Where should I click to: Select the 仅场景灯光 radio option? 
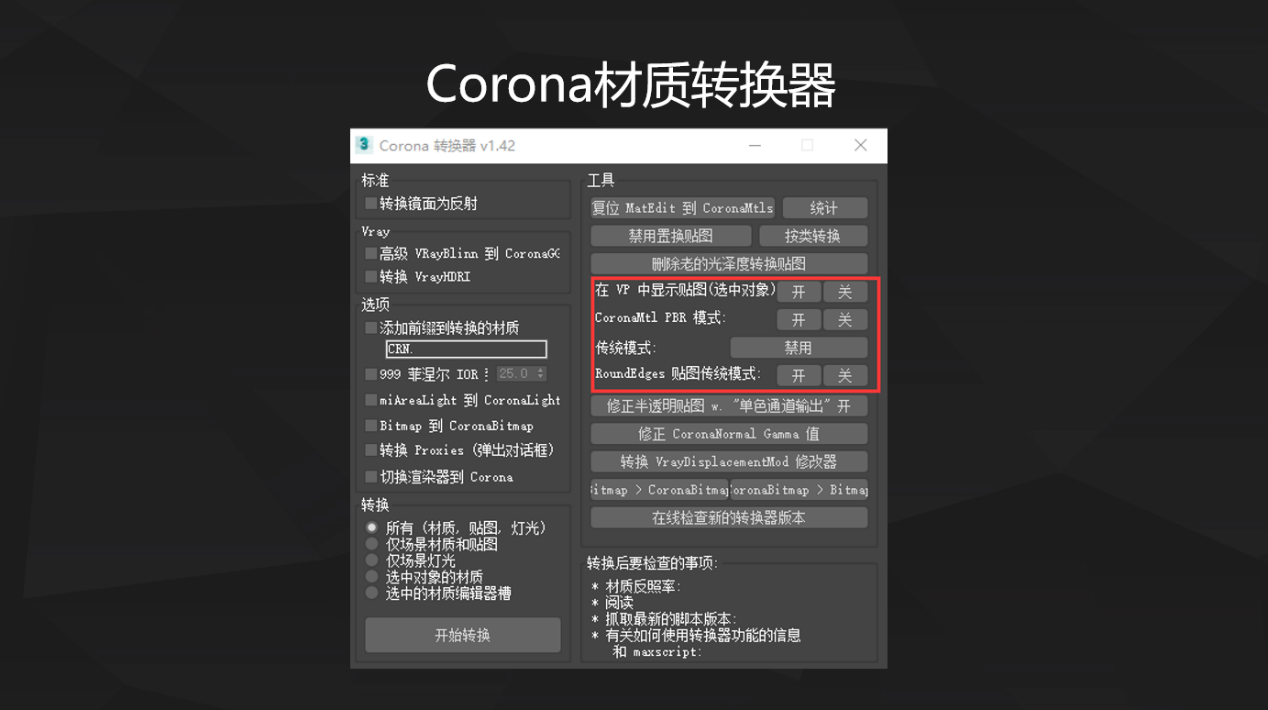[372, 560]
